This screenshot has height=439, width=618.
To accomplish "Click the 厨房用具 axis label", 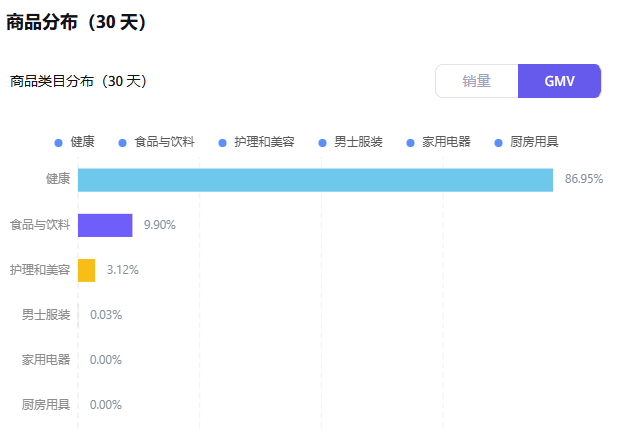I will [x=46, y=405].
